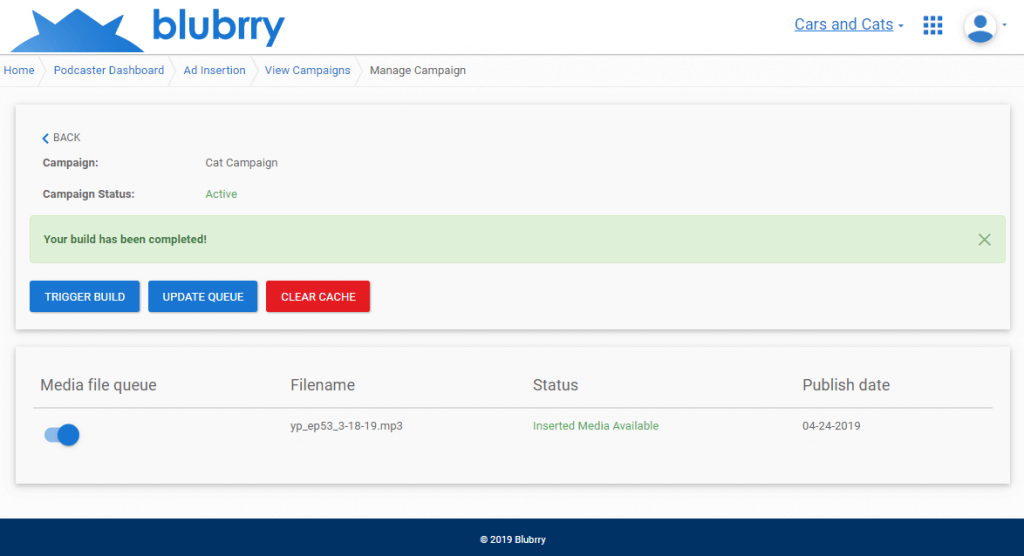This screenshot has width=1024, height=556.
Task: Open Ad Insertion breadcrumb
Action: point(214,71)
